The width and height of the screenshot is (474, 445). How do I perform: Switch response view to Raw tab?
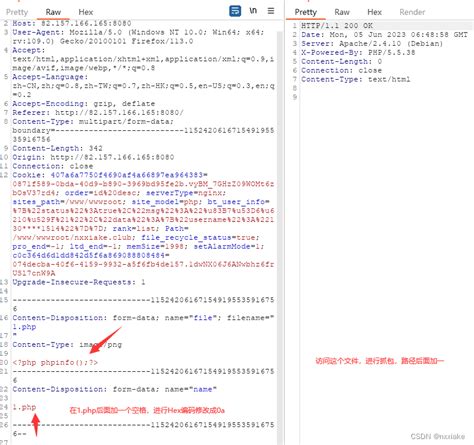pyautogui.click(x=342, y=12)
